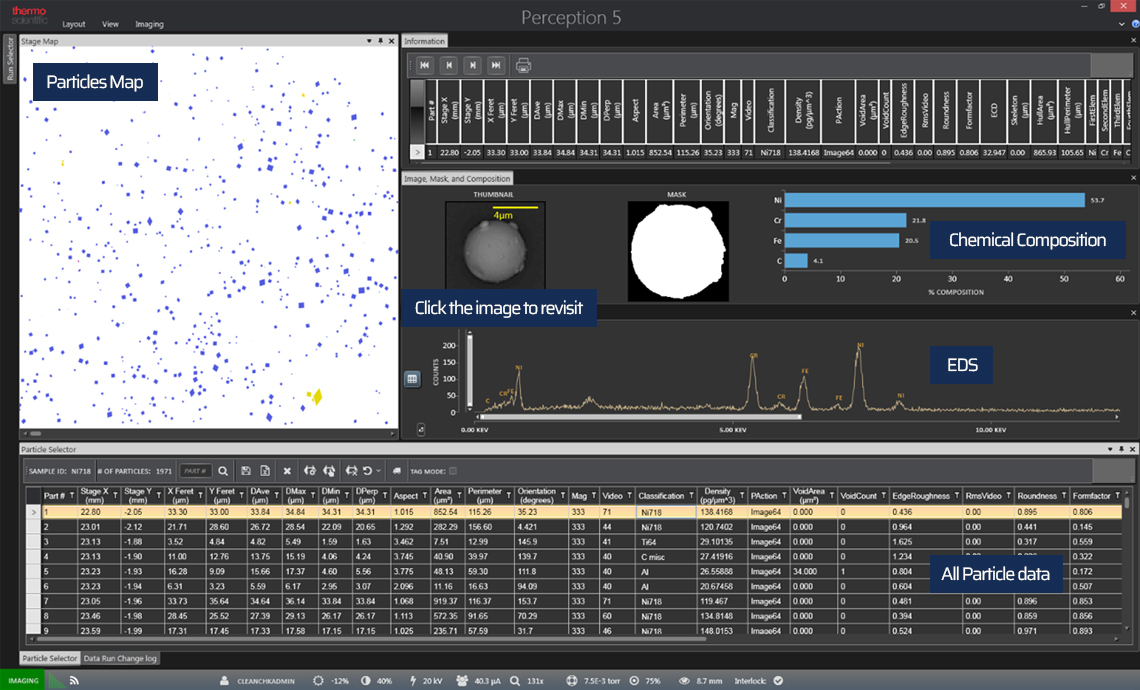The width and height of the screenshot is (1140, 690).
Task: Click the clear-classification icon with small x
Action: point(352,471)
